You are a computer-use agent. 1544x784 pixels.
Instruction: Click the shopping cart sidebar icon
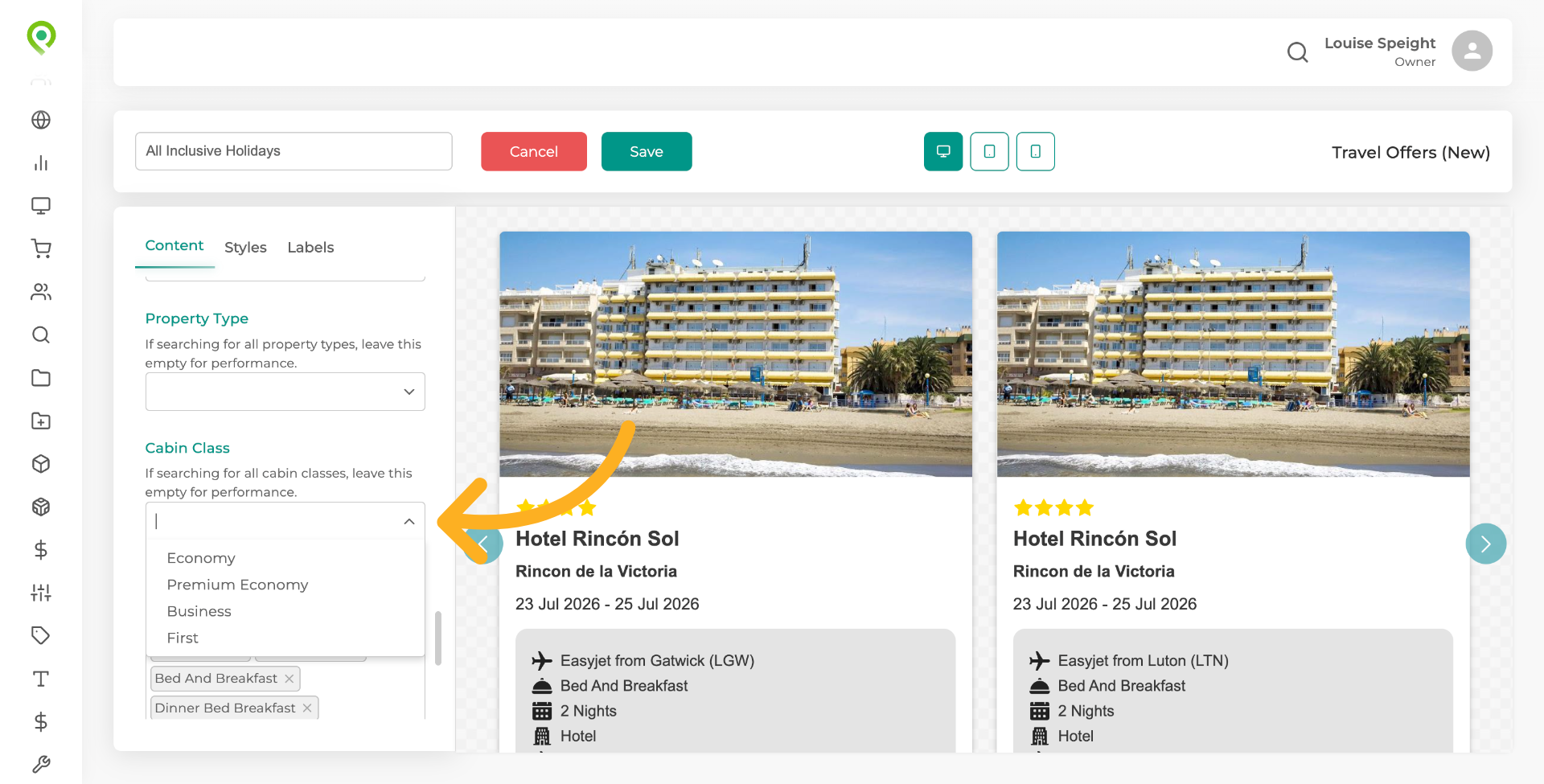(x=41, y=248)
